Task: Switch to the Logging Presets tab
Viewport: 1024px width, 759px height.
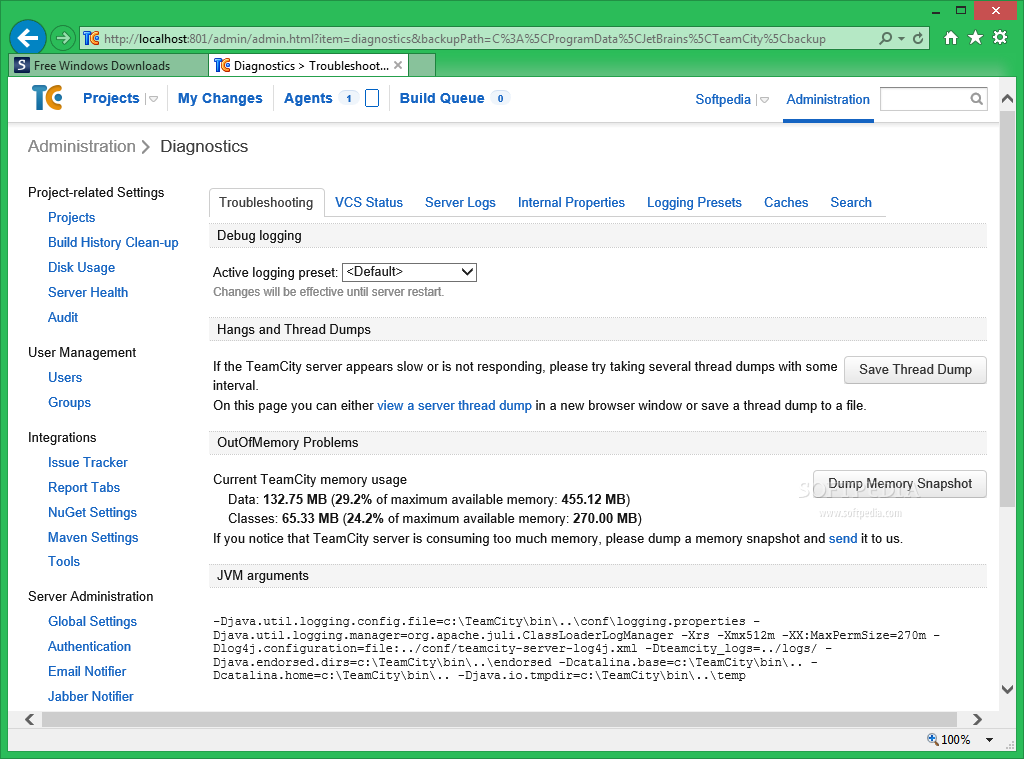Action: click(694, 202)
